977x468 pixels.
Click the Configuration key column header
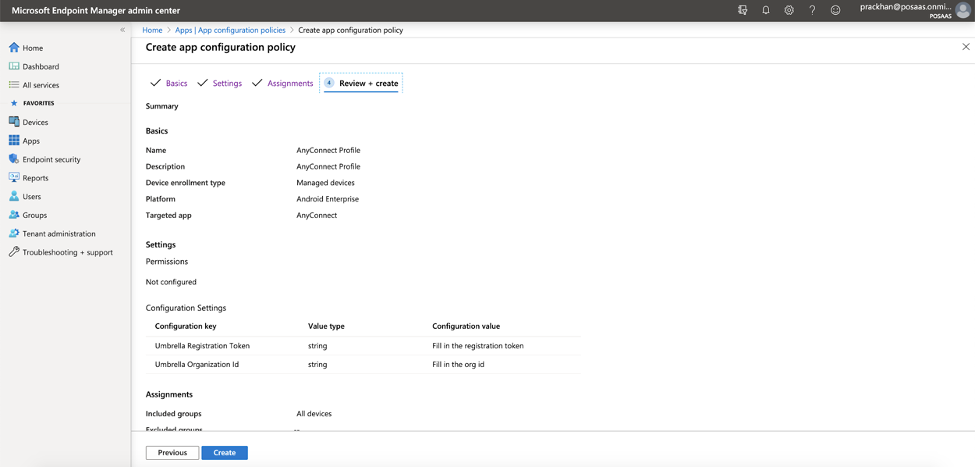coord(186,327)
